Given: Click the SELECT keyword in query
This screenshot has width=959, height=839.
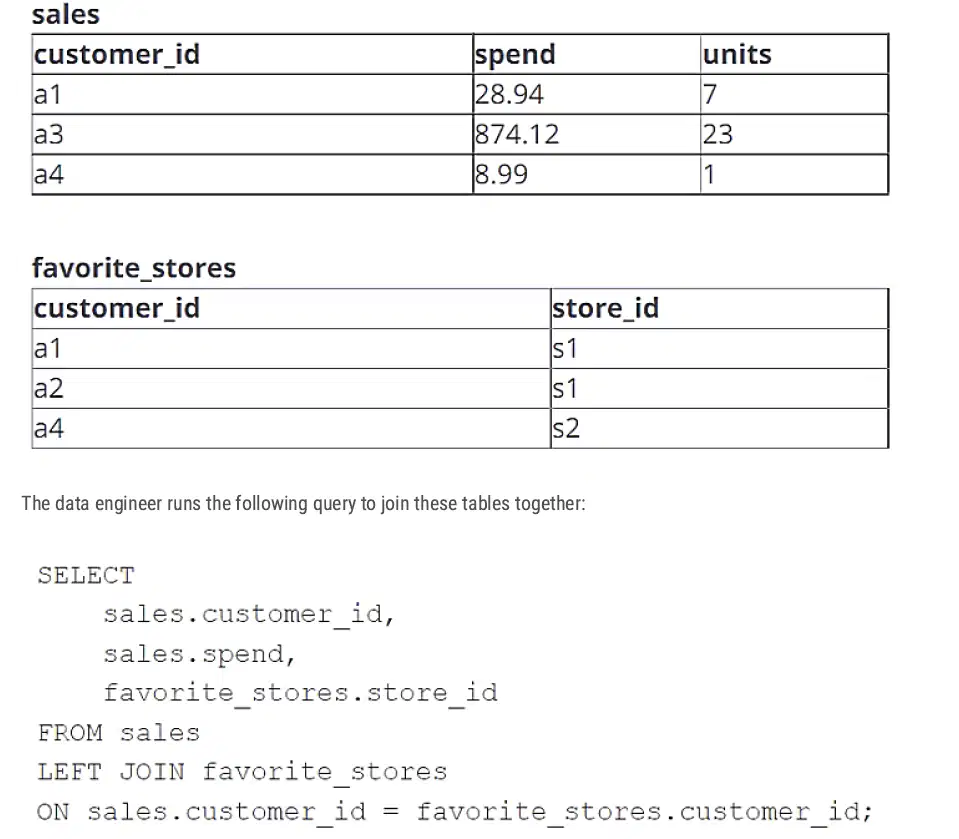Looking at the screenshot, I should [x=86, y=575].
